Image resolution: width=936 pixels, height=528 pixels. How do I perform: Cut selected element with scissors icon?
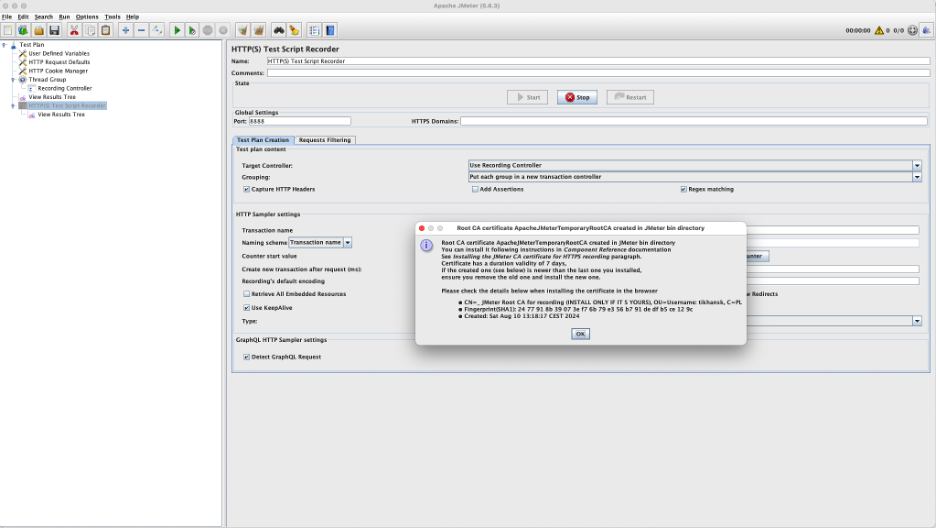[x=74, y=30]
